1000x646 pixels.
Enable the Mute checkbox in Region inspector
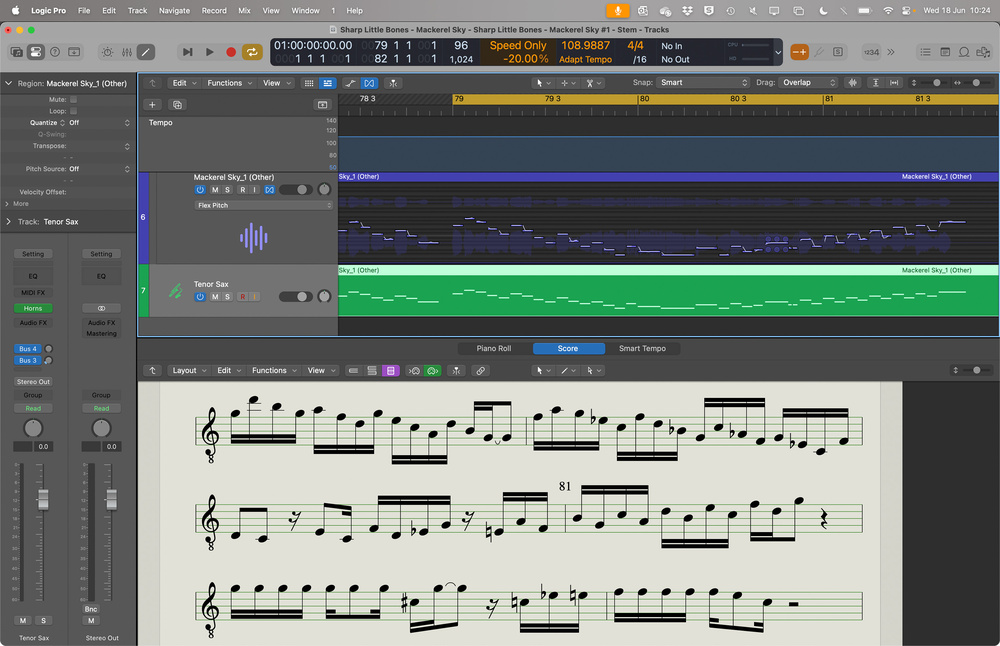click(73, 100)
